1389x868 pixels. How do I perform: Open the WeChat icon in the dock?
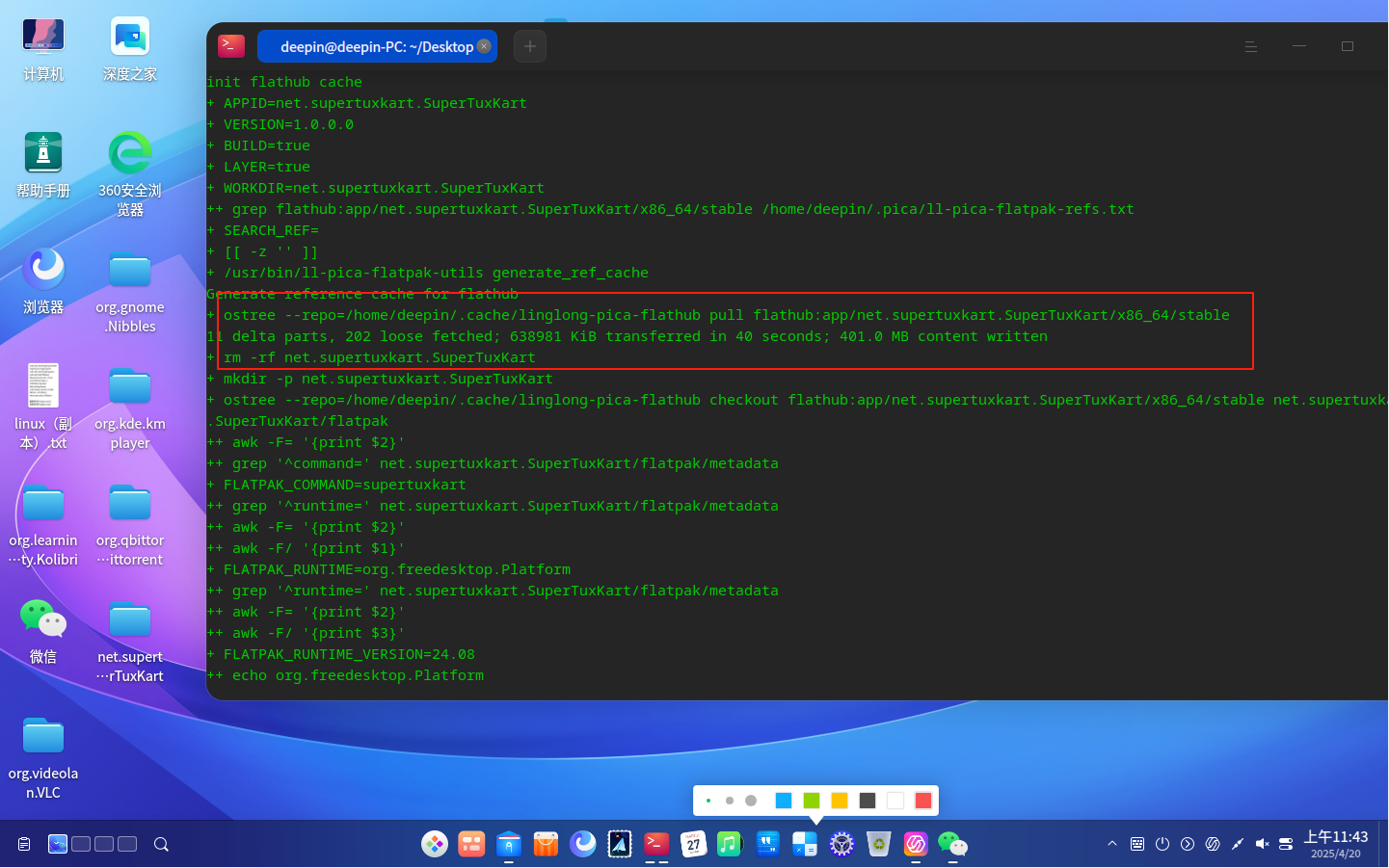(x=952, y=844)
